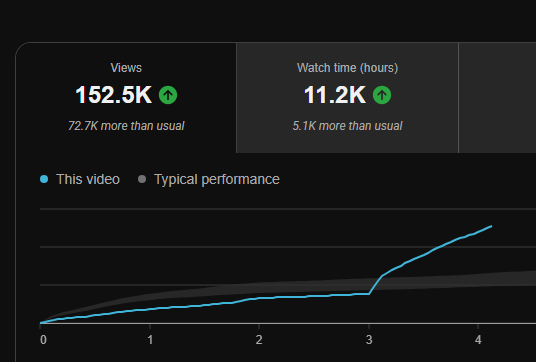Click green up arrow beside 152.5K
Viewport: 536px width, 362px height.
pyautogui.click(x=168, y=95)
